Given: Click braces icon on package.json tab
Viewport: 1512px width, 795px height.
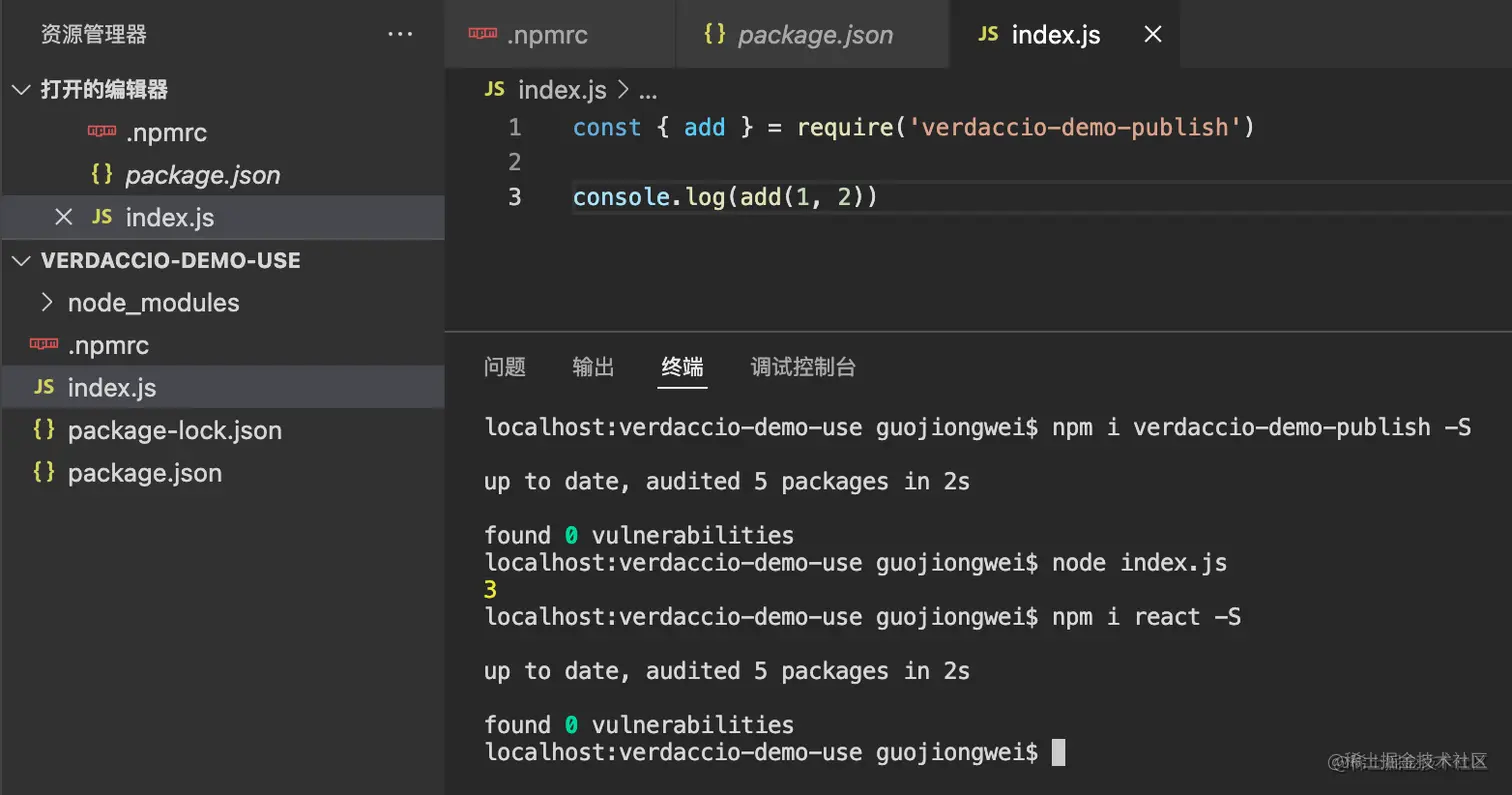Looking at the screenshot, I should pyautogui.click(x=714, y=34).
